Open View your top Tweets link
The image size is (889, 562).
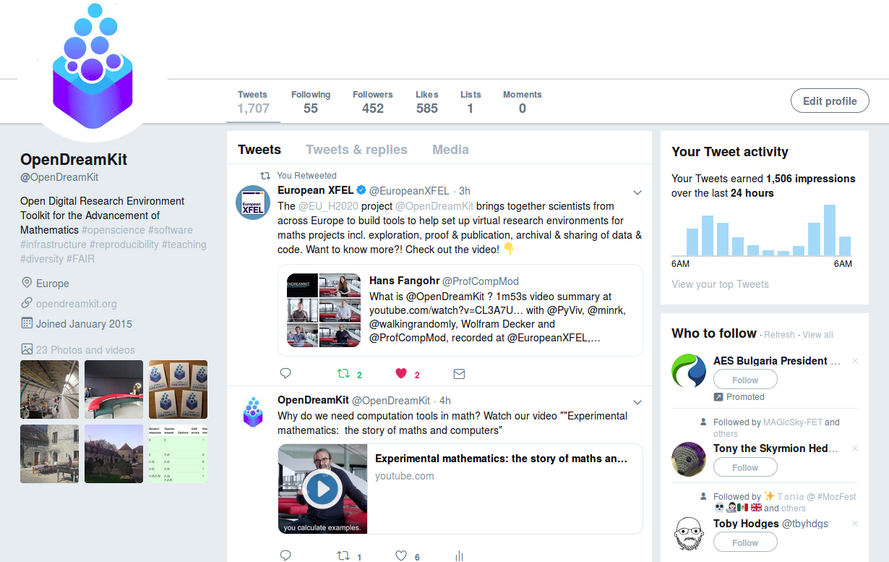tap(720, 284)
